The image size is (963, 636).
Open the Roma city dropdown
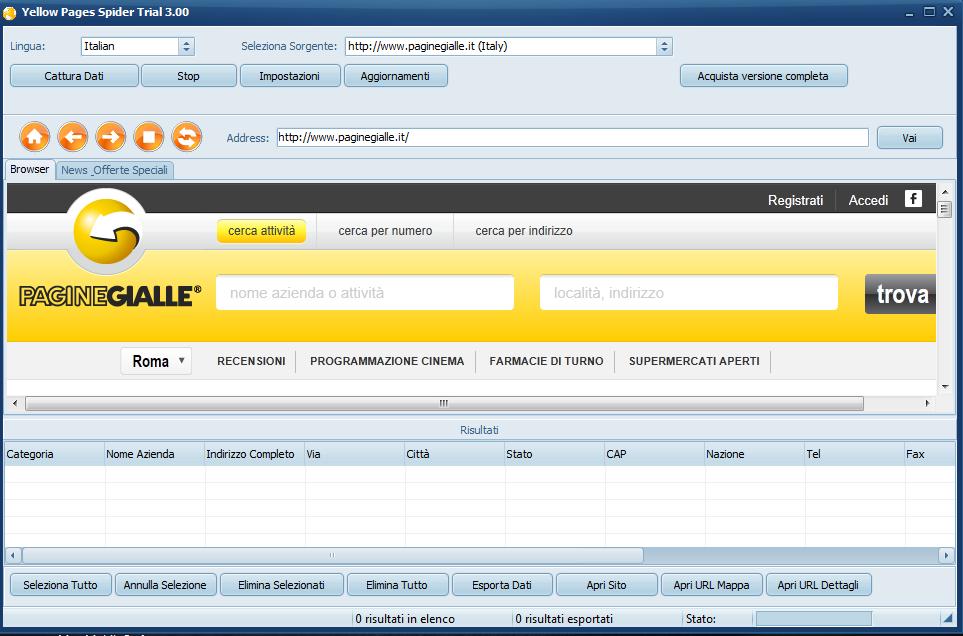[156, 361]
